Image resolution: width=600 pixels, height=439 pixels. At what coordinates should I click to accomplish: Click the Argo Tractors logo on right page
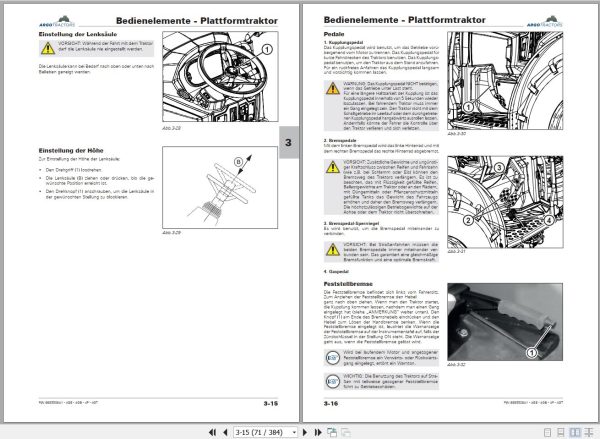pyautogui.click(x=545, y=22)
